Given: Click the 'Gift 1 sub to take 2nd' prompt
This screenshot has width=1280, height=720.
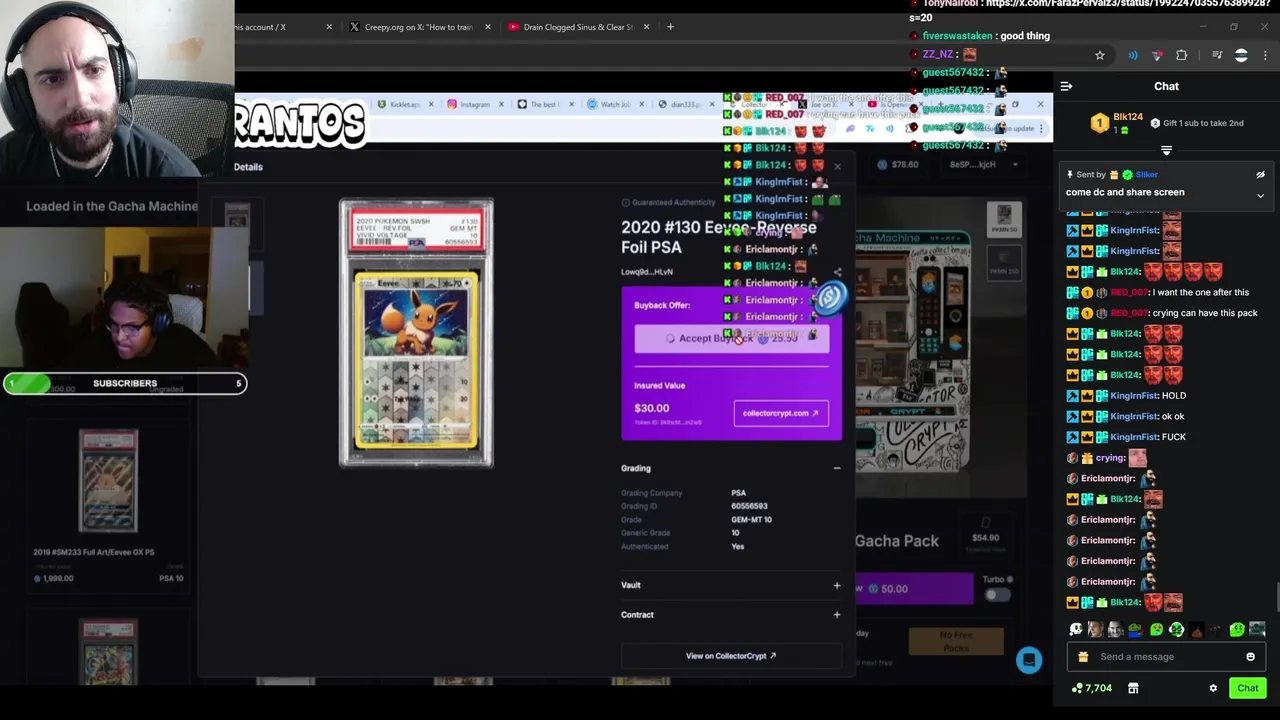Looking at the screenshot, I should tap(1197, 123).
